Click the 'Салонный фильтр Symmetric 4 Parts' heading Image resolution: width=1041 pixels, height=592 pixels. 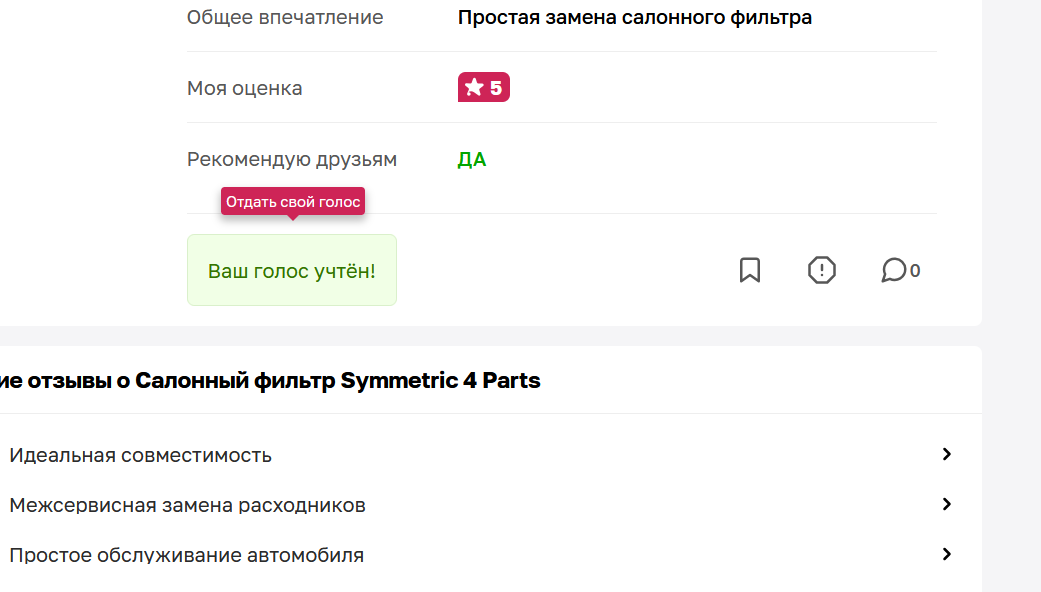(338, 380)
